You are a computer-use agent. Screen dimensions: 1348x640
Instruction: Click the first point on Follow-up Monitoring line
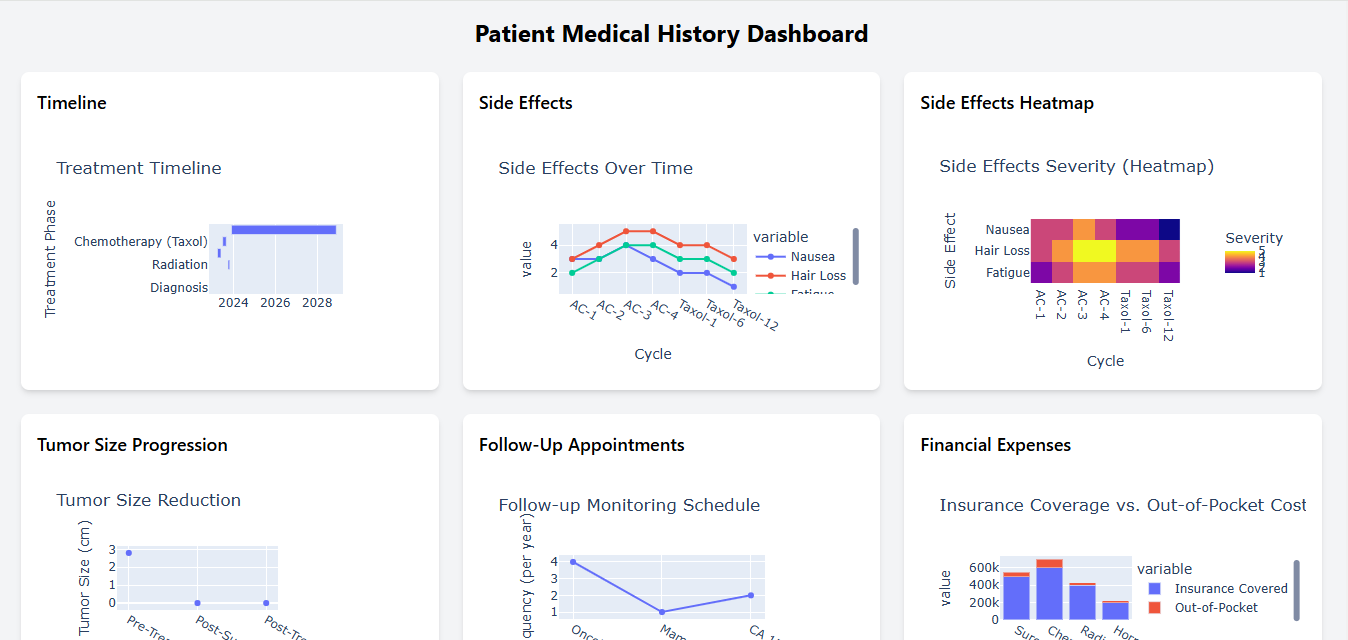tap(572, 562)
